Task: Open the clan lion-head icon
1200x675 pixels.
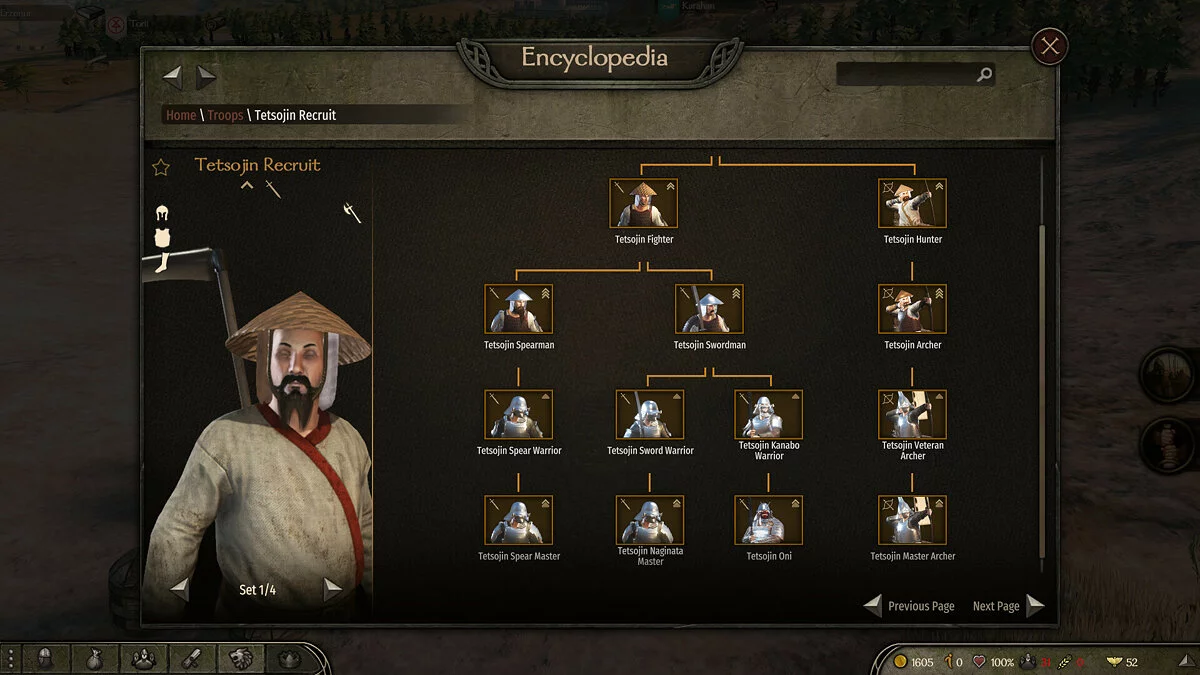Action: [242, 659]
